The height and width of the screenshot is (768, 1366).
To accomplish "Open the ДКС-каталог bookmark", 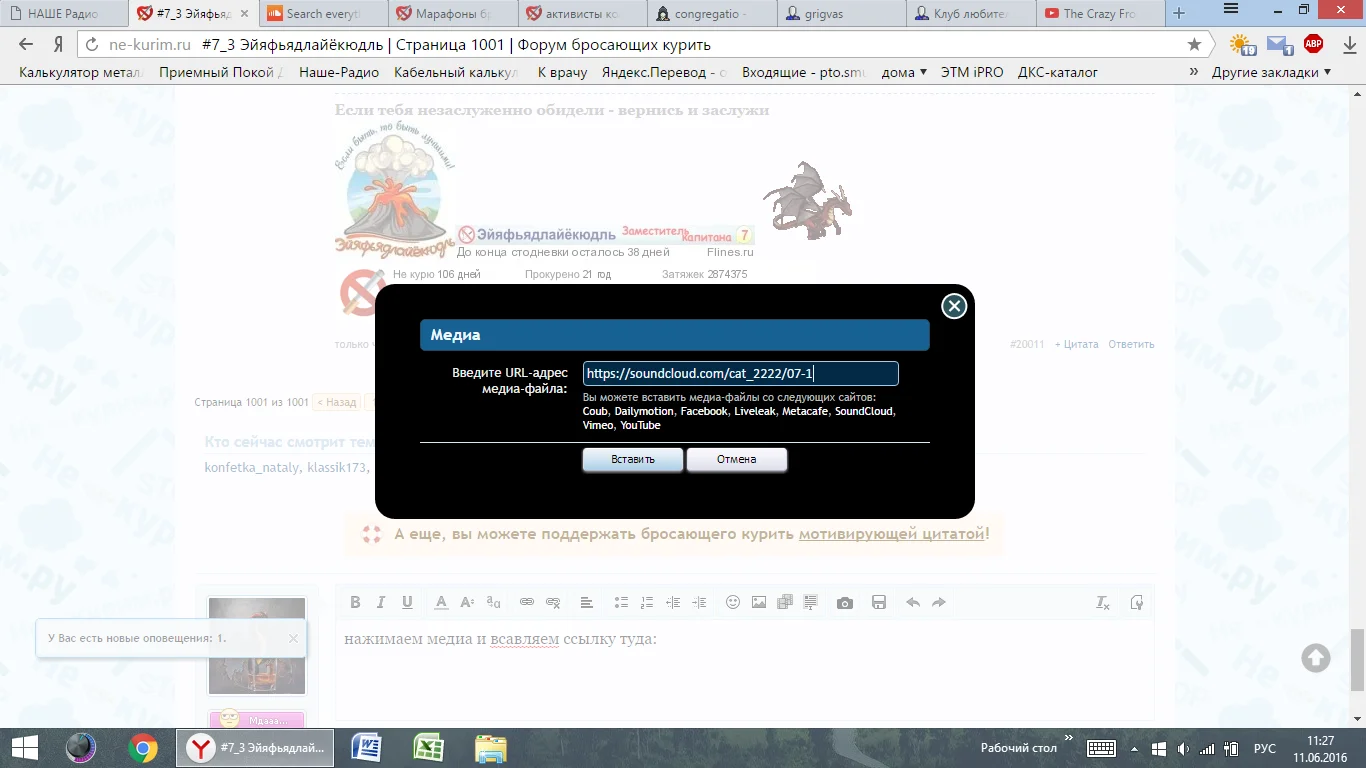I will pyautogui.click(x=1058, y=72).
